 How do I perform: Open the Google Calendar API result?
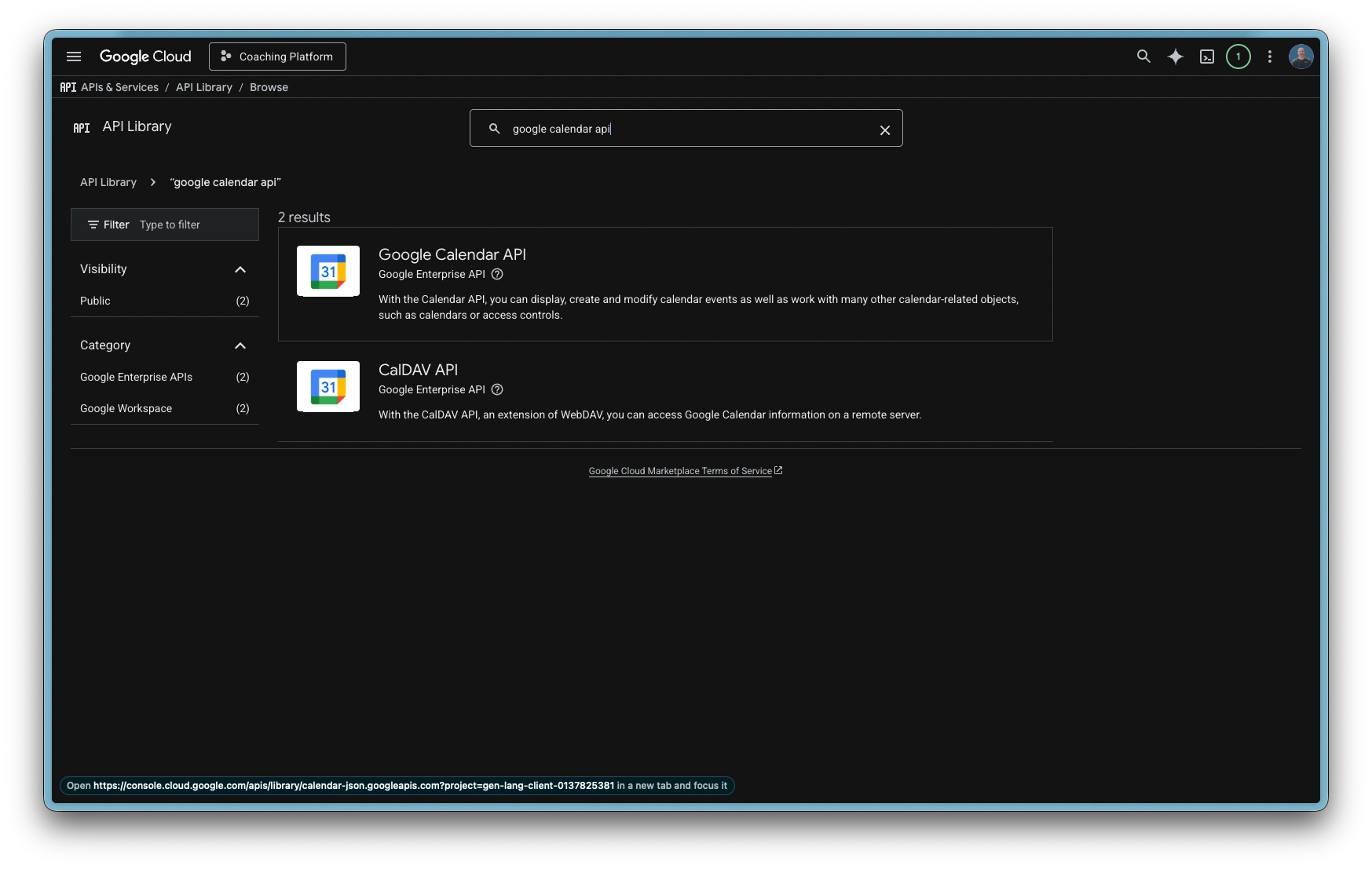point(452,254)
